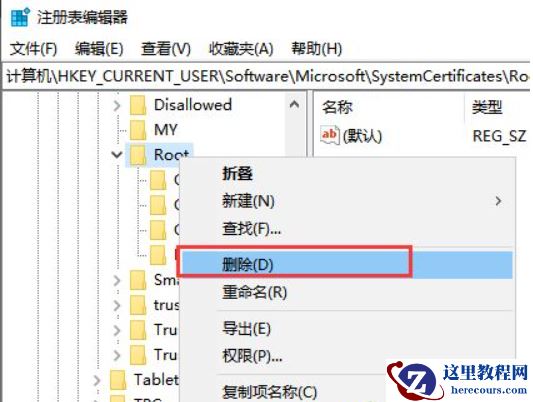Image resolution: width=533 pixels, height=402 pixels.
Task: Expand the Disallowed key
Action: click(117, 105)
